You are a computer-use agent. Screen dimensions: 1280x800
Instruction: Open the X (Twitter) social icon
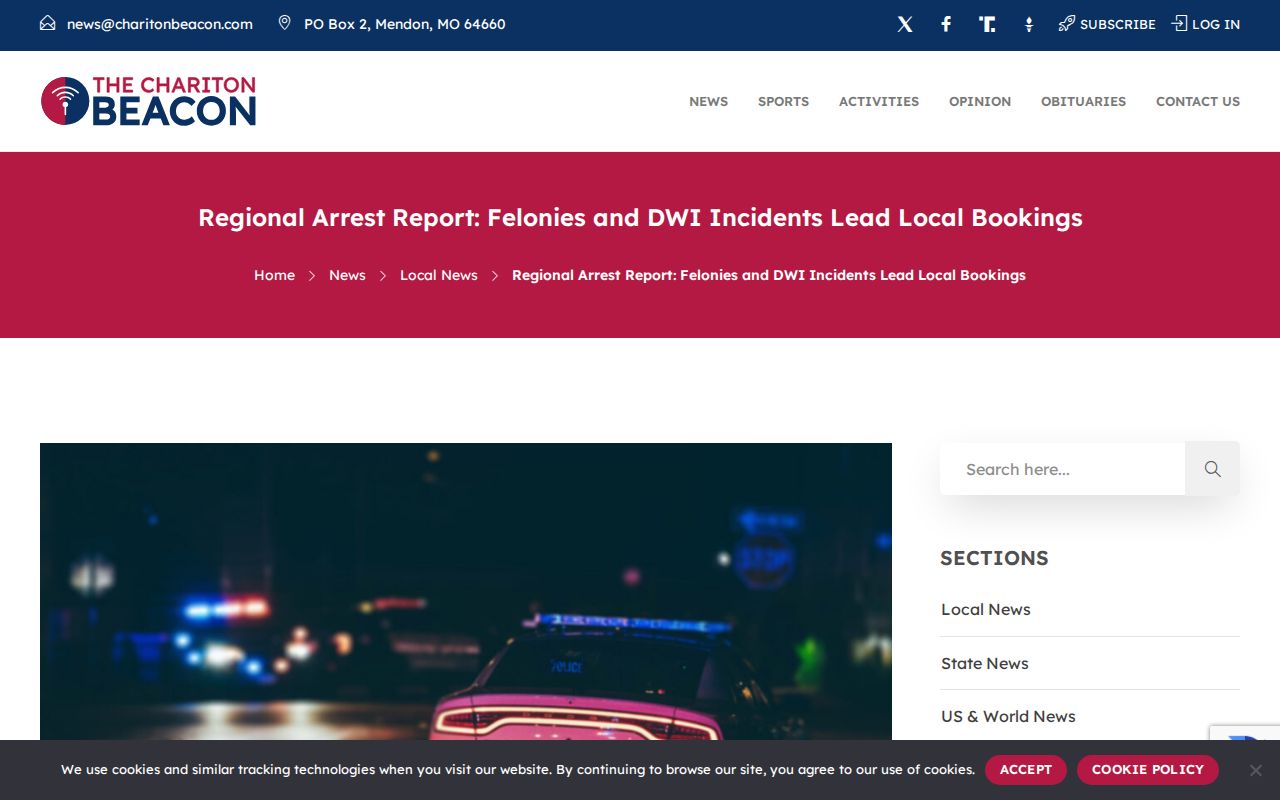[x=905, y=24]
